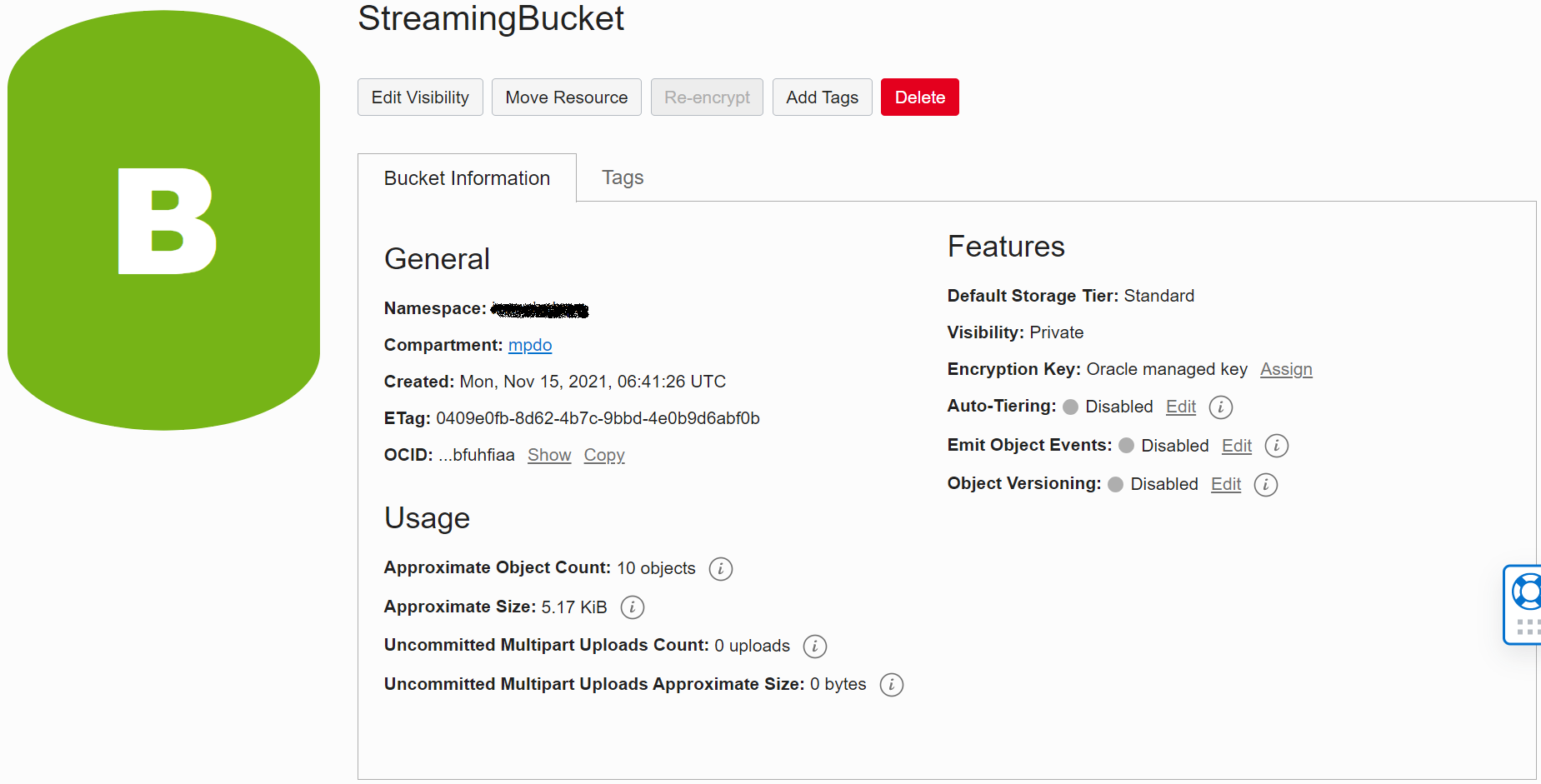The image size is (1541, 784).
Task: Click the Emit Object Events info icon
Action: 1276,446
